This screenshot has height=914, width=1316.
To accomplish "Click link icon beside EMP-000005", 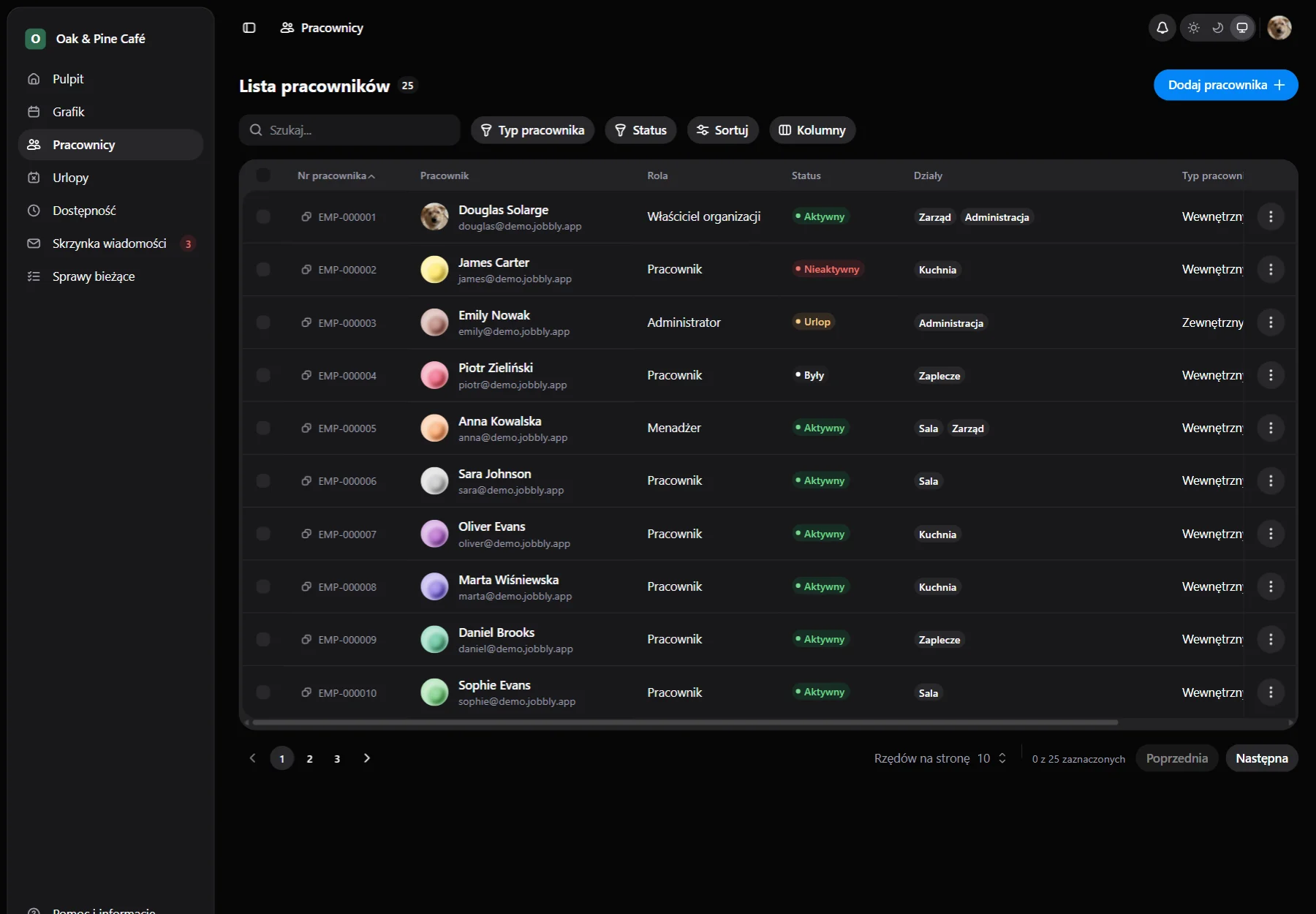I will (x=306, y=428).
